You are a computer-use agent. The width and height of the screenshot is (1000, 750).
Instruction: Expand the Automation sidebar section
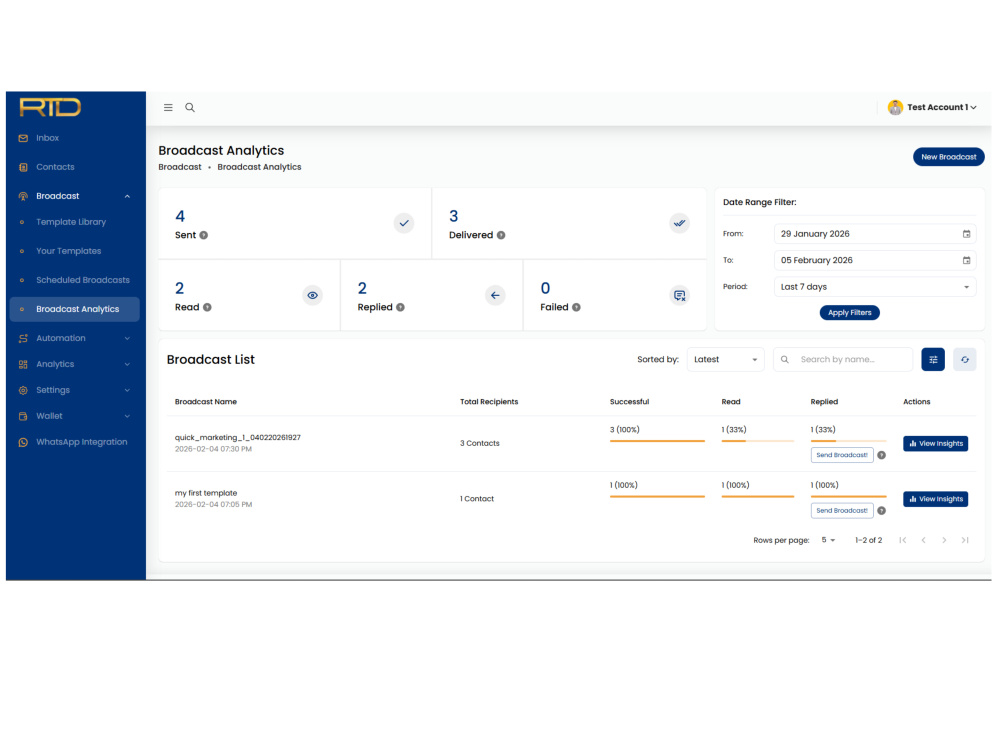tap(127, 339)
